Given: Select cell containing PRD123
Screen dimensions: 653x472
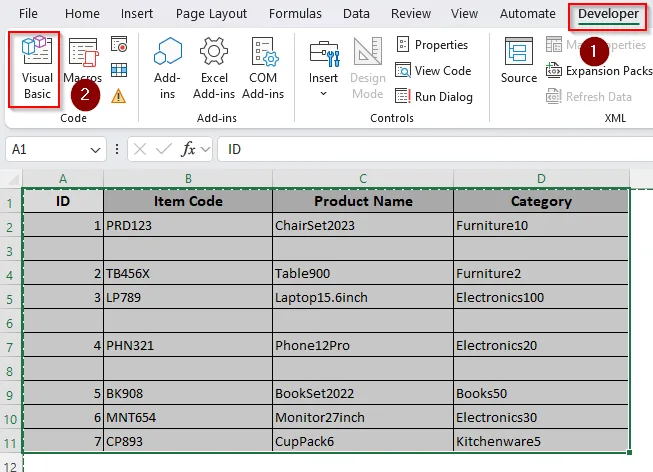Looking at the screenshot, I should [x=188, y=225].
